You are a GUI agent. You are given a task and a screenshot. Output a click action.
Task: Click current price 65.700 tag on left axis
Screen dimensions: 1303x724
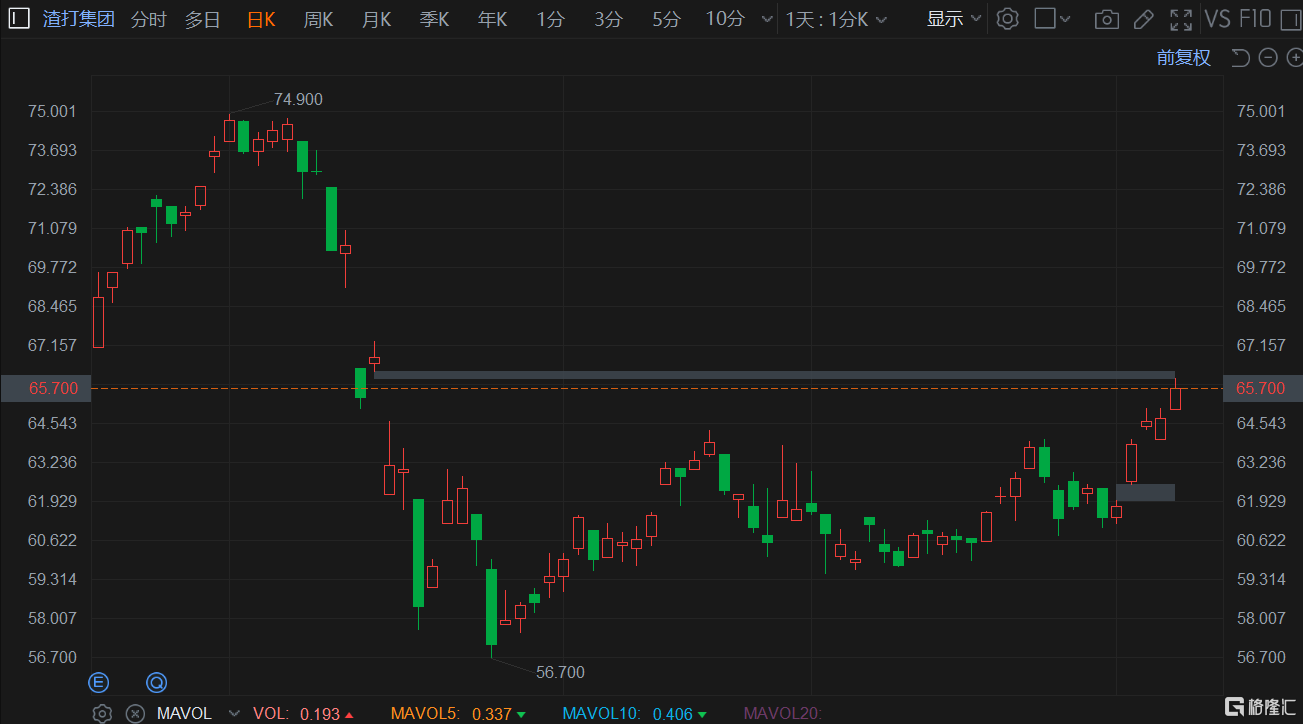tap(45, 388)
